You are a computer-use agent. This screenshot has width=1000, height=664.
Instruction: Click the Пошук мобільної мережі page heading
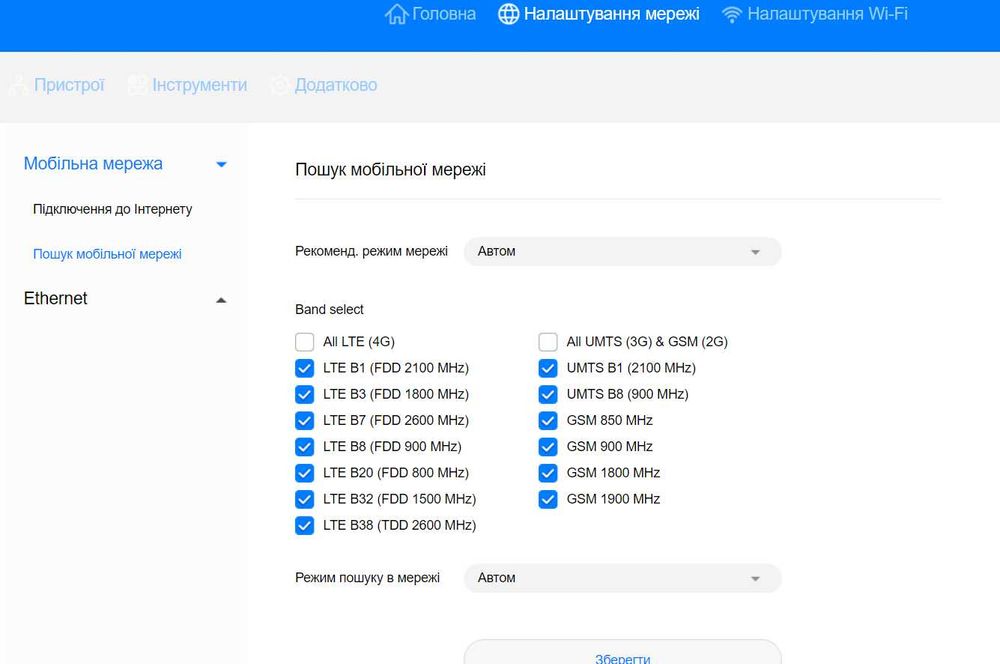tap(390, 170)
